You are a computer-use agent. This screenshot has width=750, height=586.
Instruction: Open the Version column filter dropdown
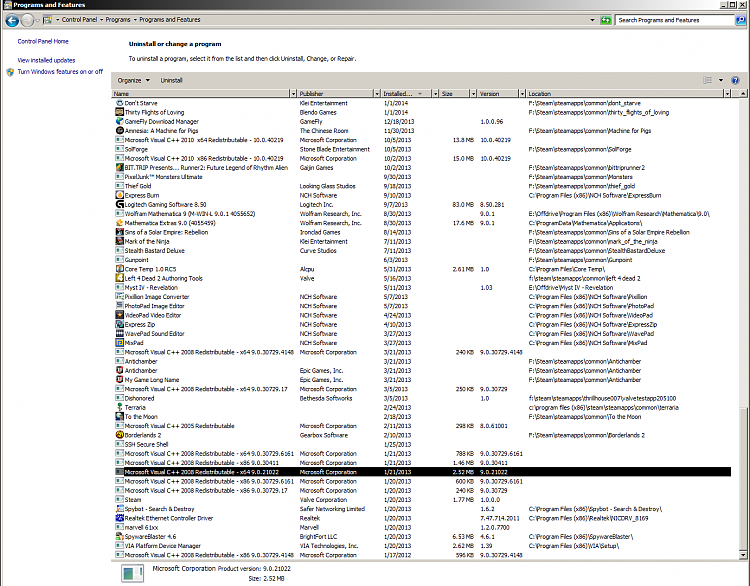[522, 94]
